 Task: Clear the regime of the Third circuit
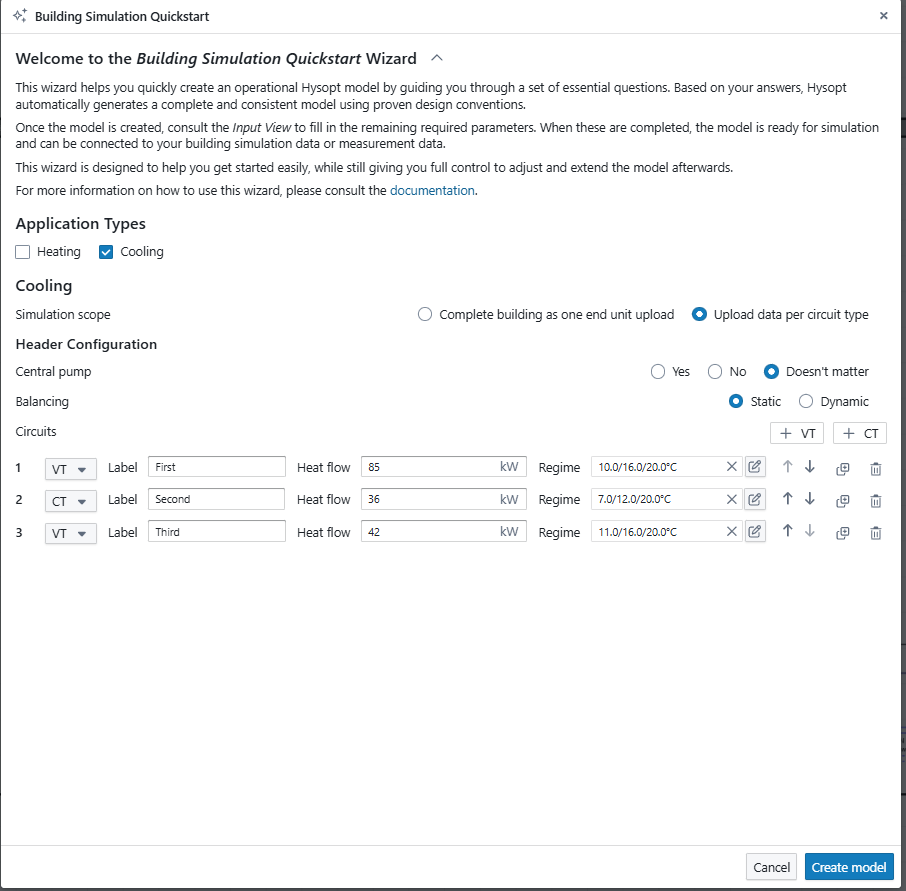pyautogui.click(x=731, y=532)
